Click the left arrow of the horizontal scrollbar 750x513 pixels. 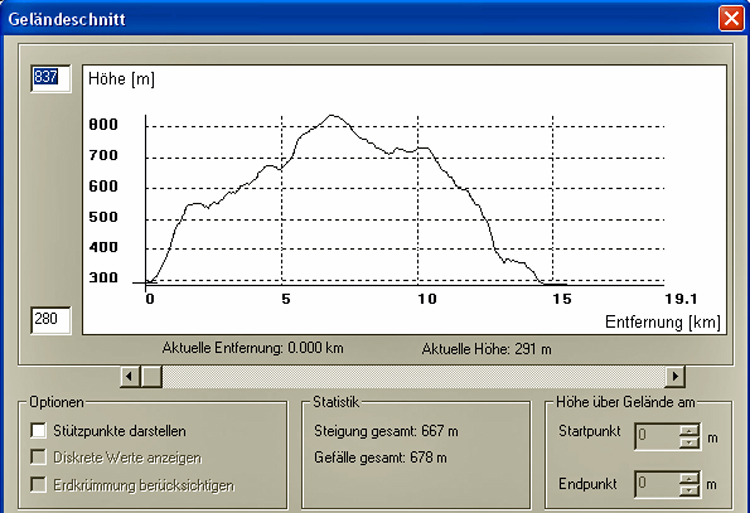pyautogui.click(x=130, y=376)
